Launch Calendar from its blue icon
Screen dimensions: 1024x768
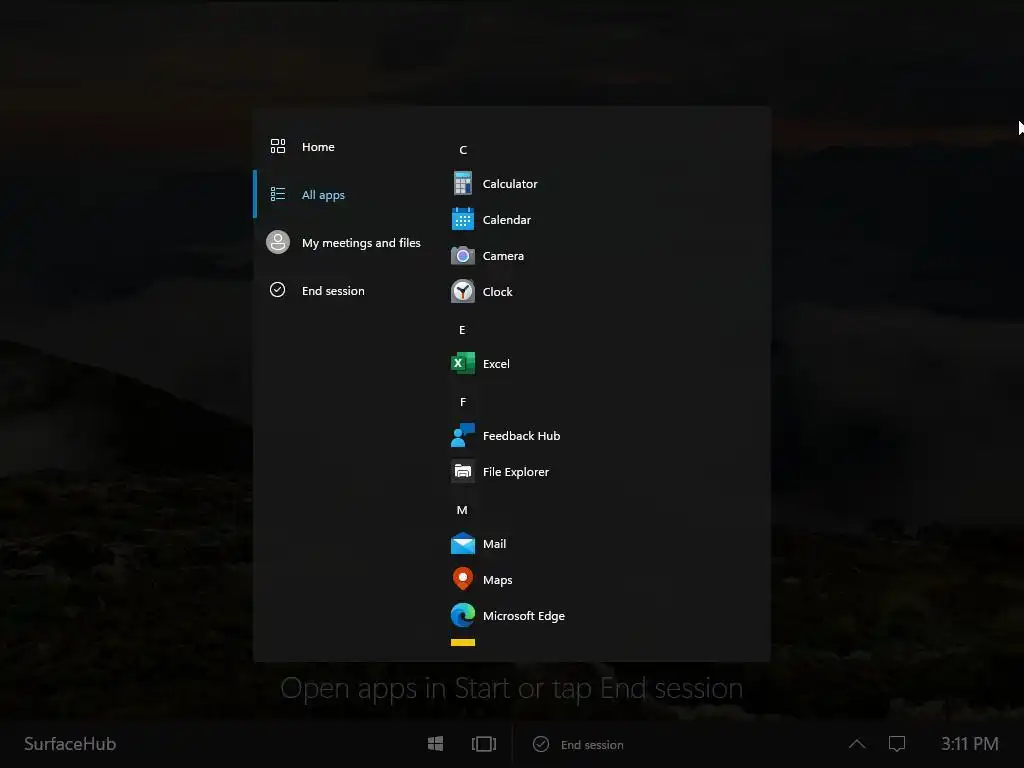click(x=462, y=219)
